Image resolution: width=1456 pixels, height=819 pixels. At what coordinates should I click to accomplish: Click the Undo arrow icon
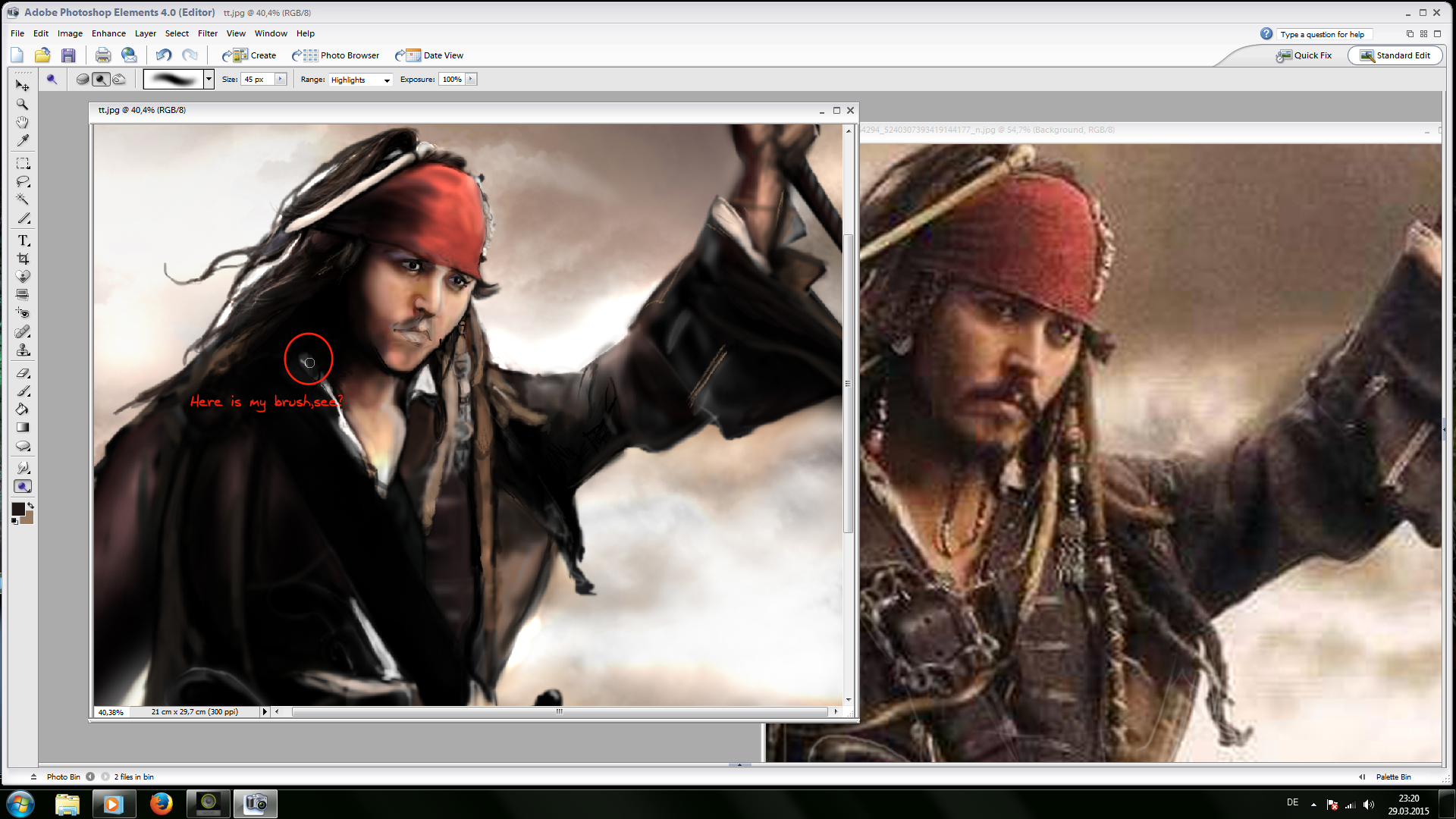164,55
